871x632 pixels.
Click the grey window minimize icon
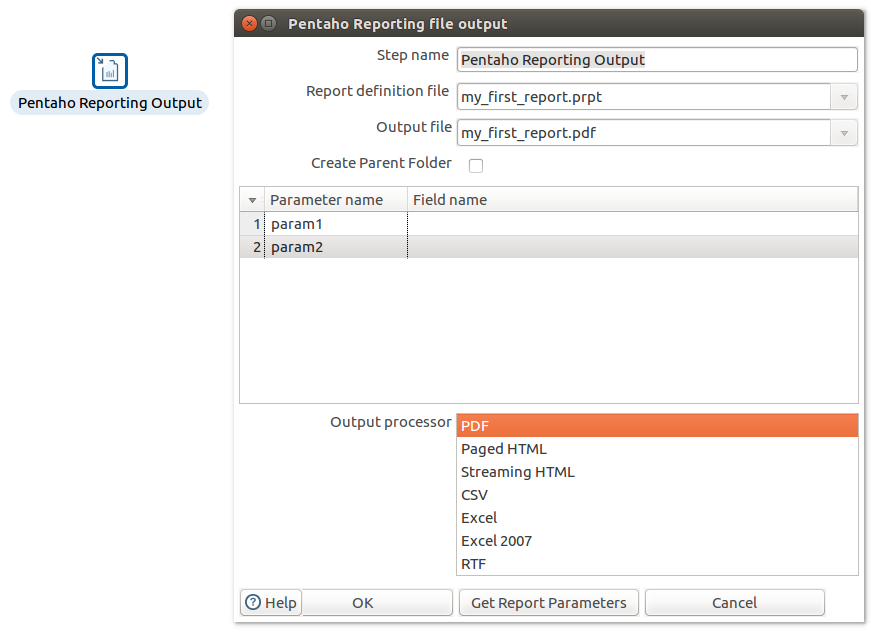pos(269,23)
